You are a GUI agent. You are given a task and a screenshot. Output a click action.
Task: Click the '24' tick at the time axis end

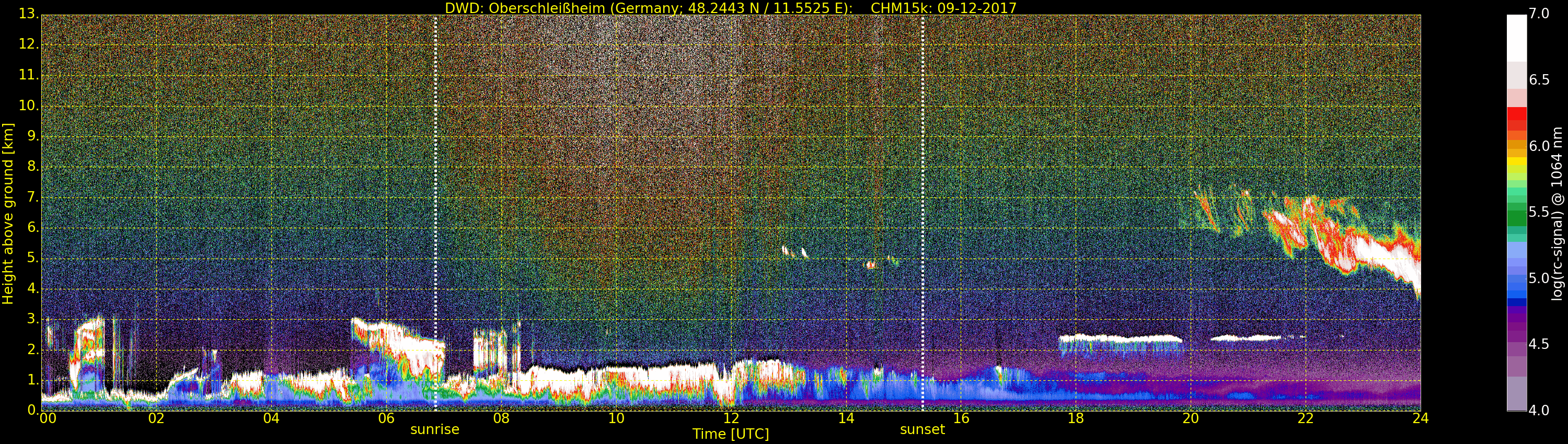click(x=1420, y=418)
